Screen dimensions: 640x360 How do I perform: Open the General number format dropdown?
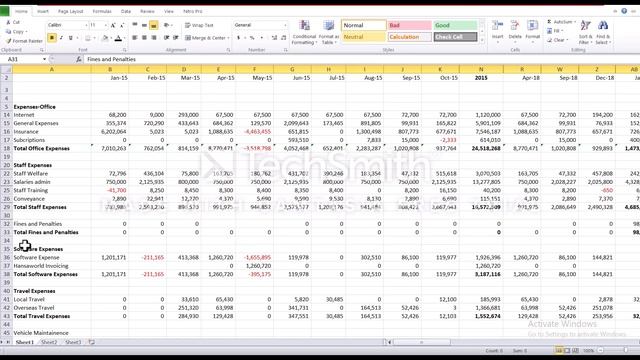tap(285, 25)
